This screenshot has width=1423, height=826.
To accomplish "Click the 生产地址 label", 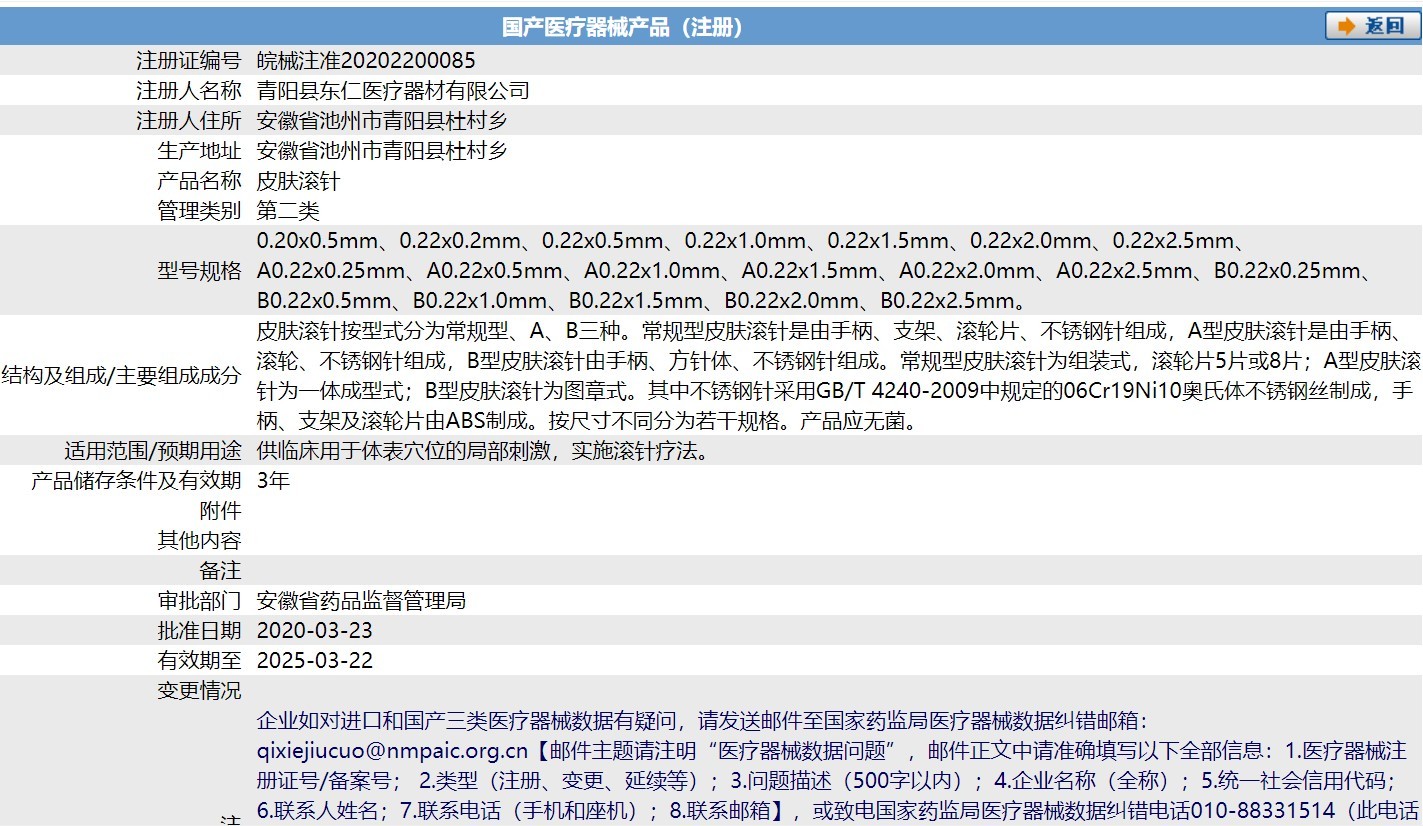I will [x=199, y=150].
